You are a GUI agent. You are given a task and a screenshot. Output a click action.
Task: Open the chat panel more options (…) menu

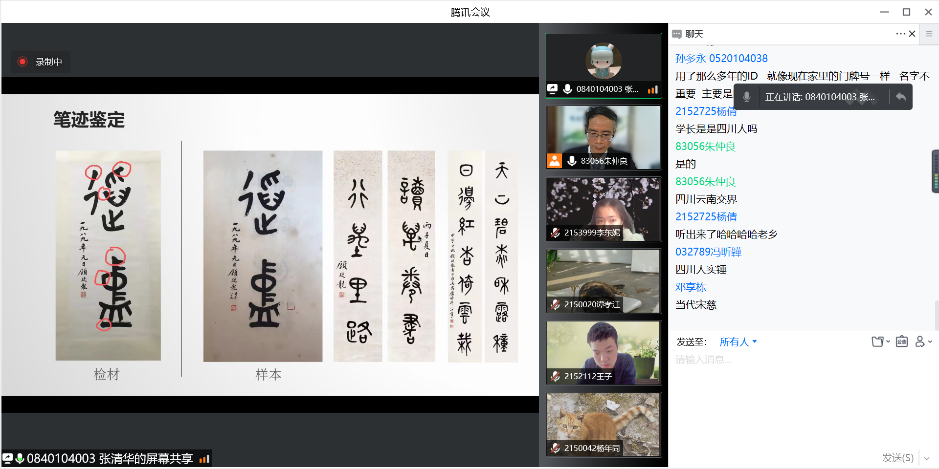pyautogui.click(x=900, y=34)
